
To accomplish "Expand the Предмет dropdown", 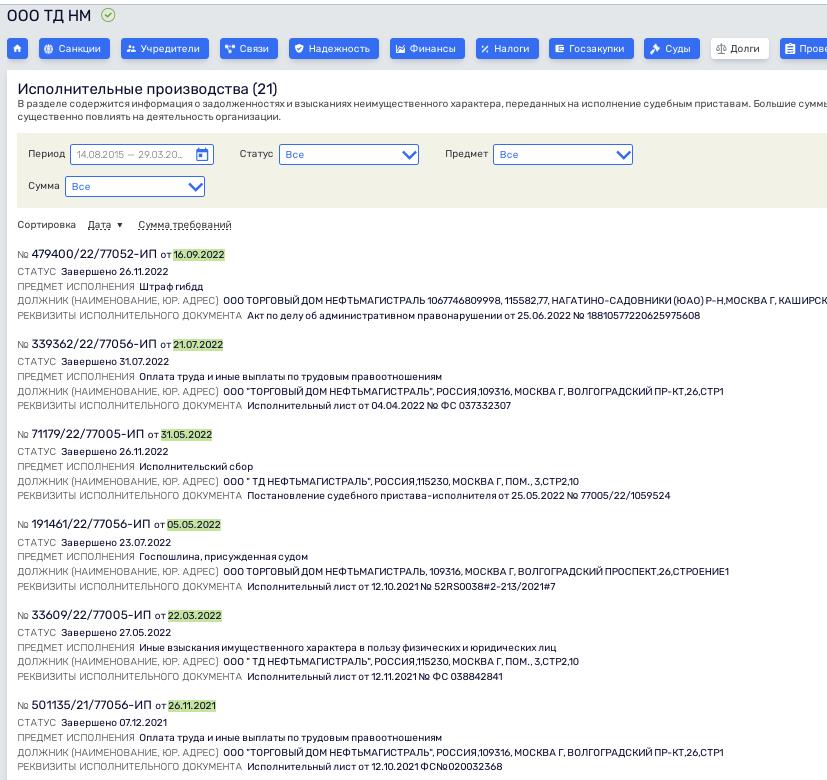I will click(x=563, y=155).
